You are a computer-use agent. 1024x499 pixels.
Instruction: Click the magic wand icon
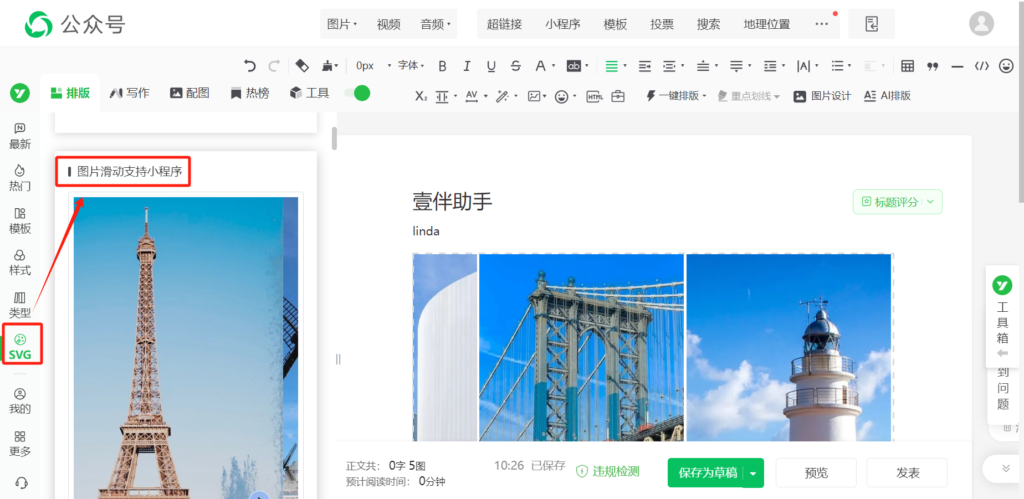click(502, 96)
